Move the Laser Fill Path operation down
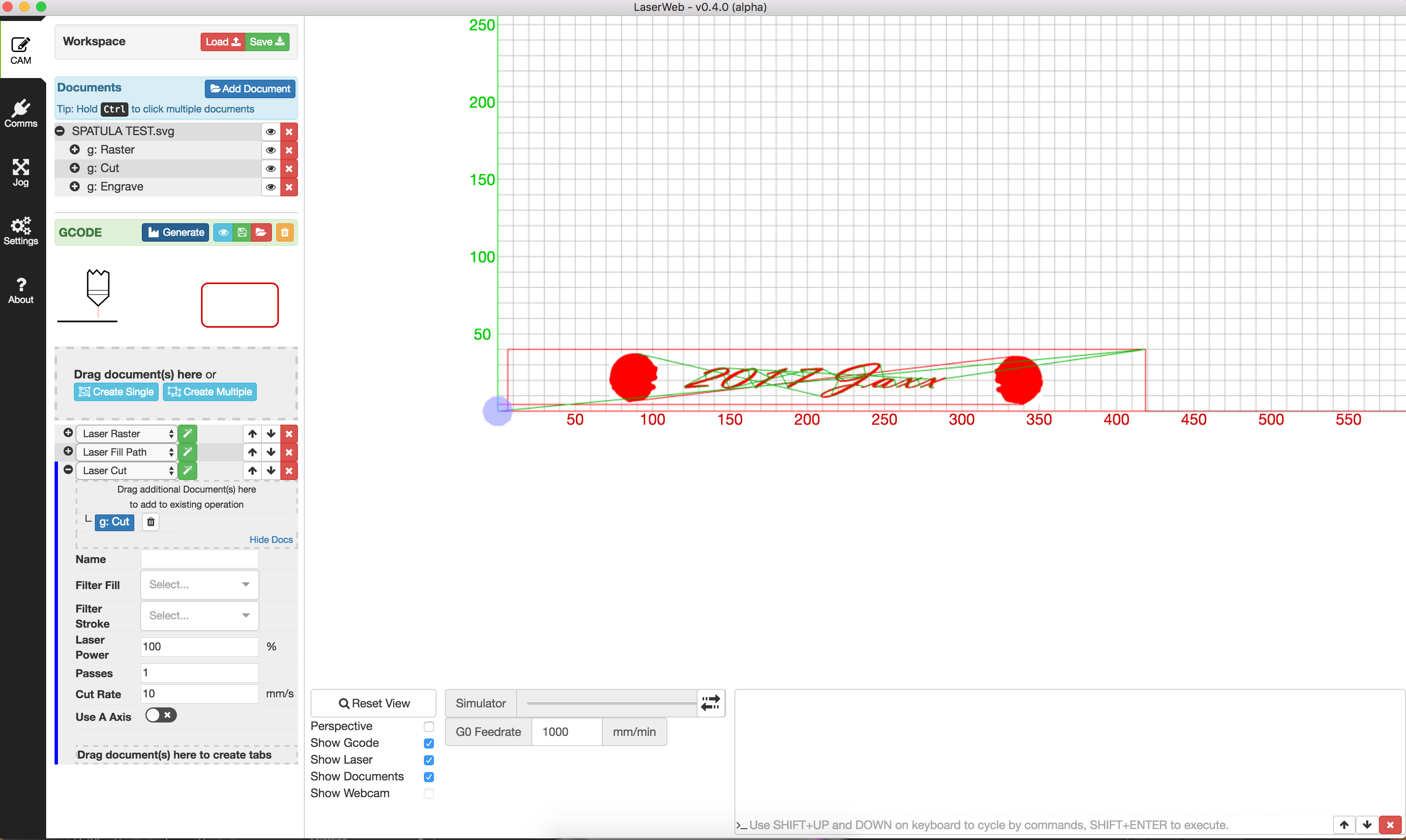 tap(271, 453)
